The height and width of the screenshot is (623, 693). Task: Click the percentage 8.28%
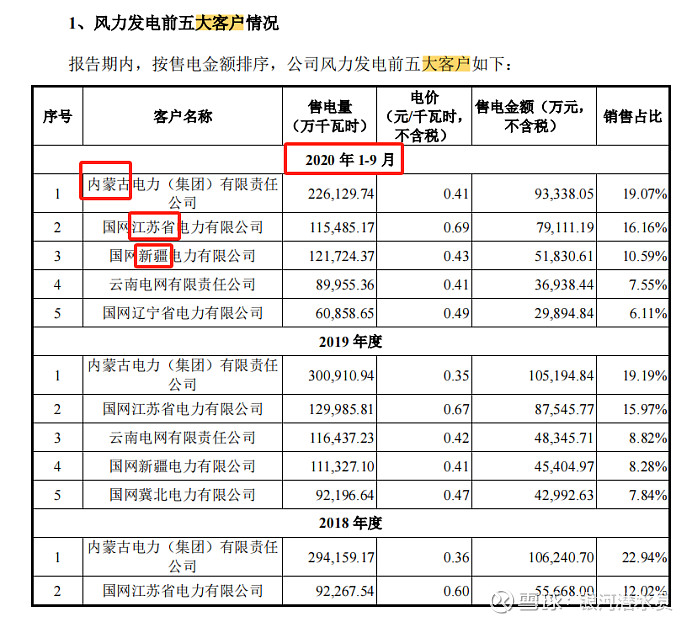[x=648, y=467]
